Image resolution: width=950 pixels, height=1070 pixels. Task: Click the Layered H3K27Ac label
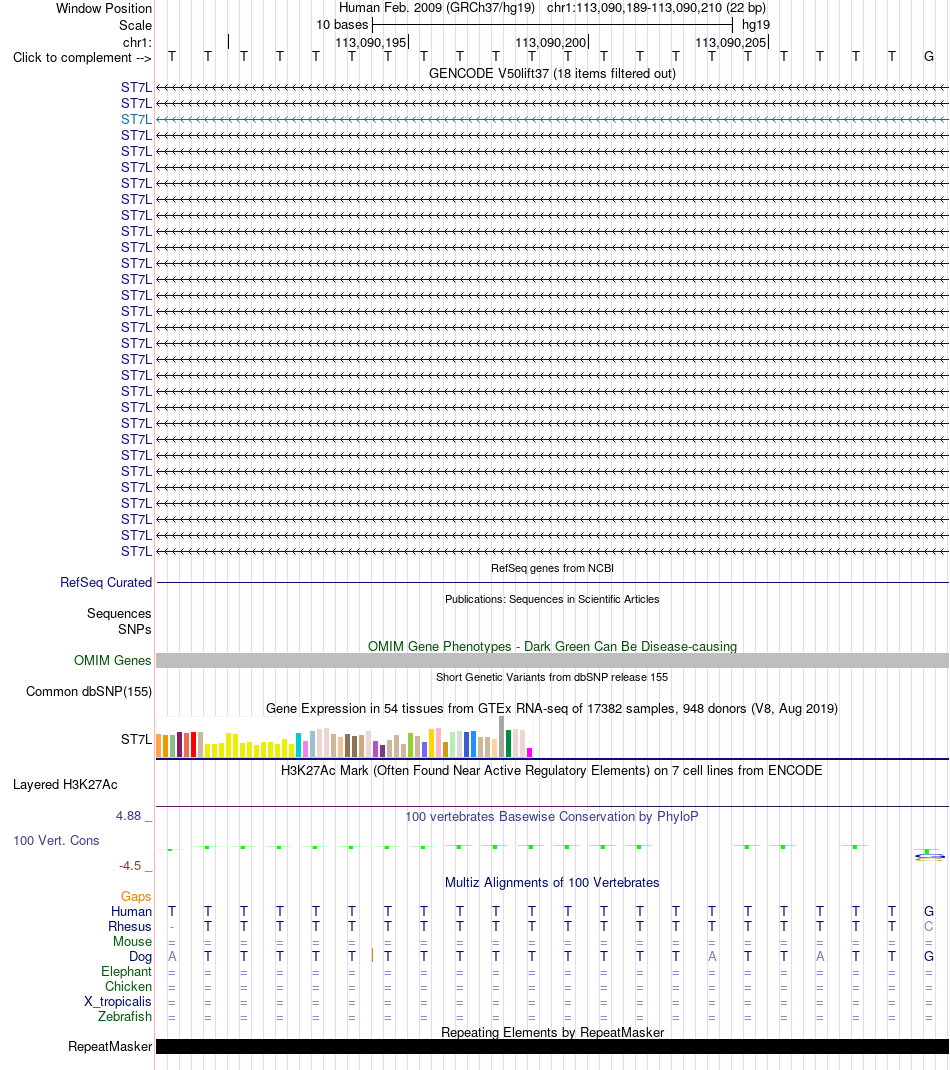pyautogui.click(x=65, y=785)
